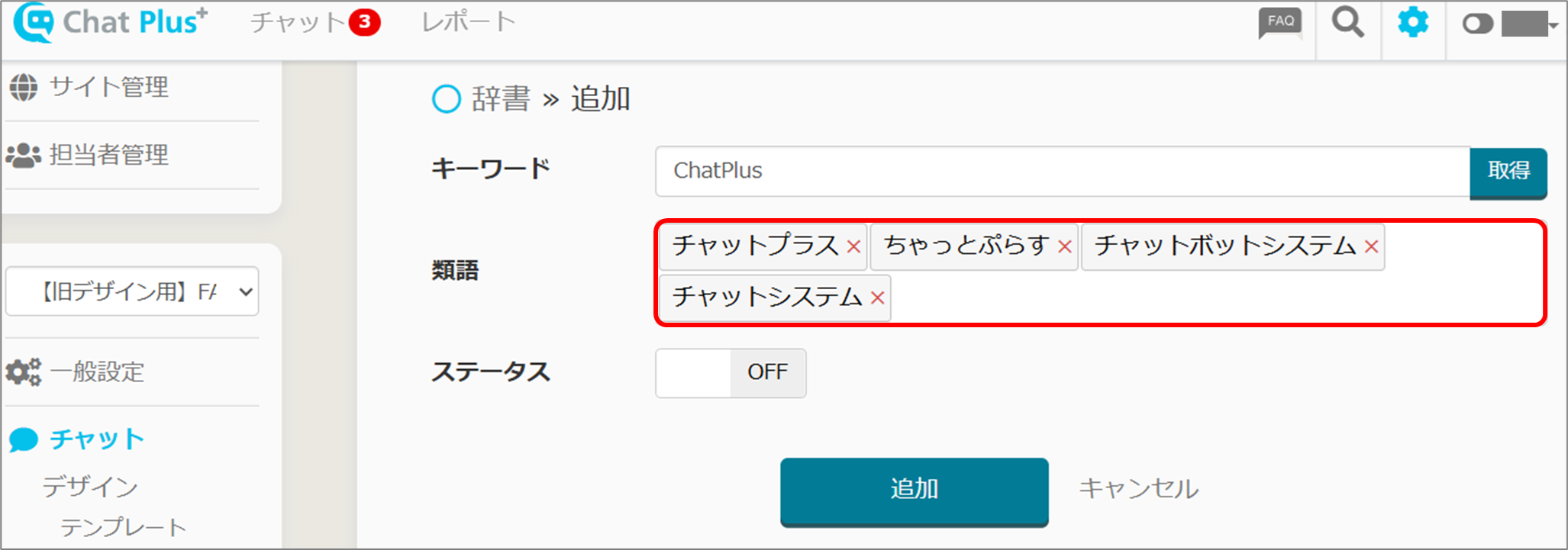1568x550 pixels.
Task: Open settings via the gear icon
Action: point(1412,22)
